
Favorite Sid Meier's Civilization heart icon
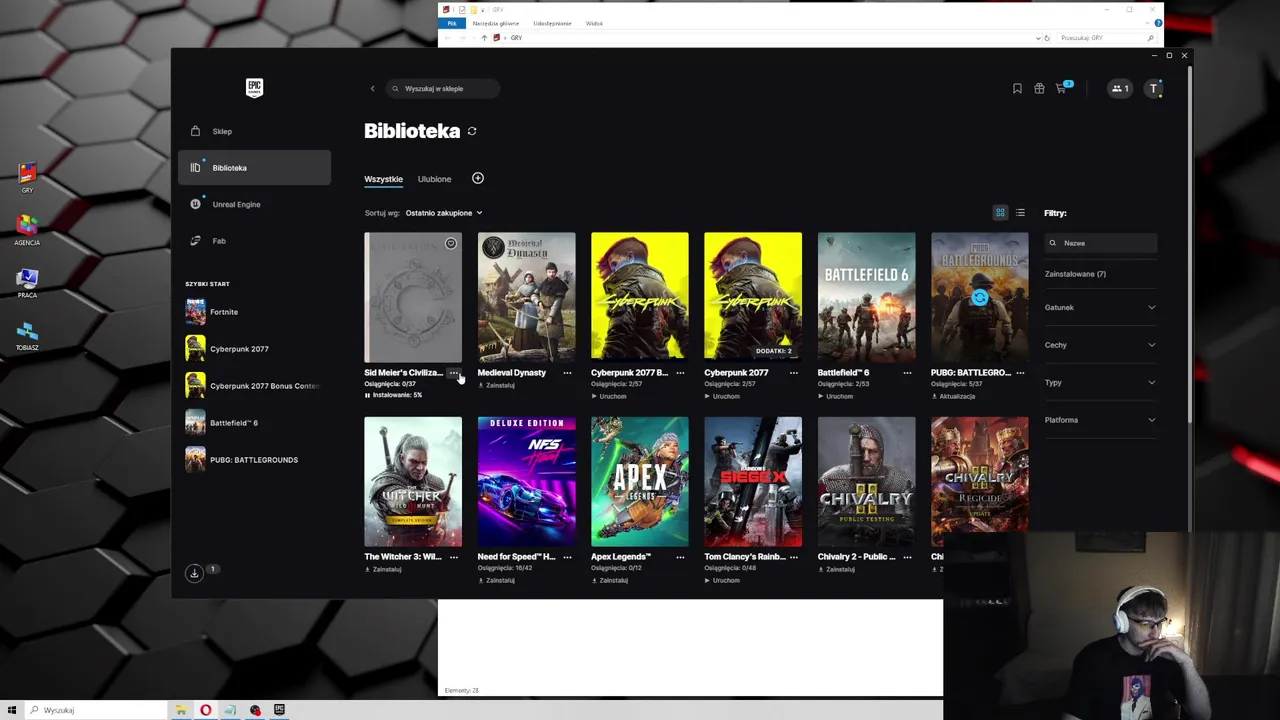451,244
